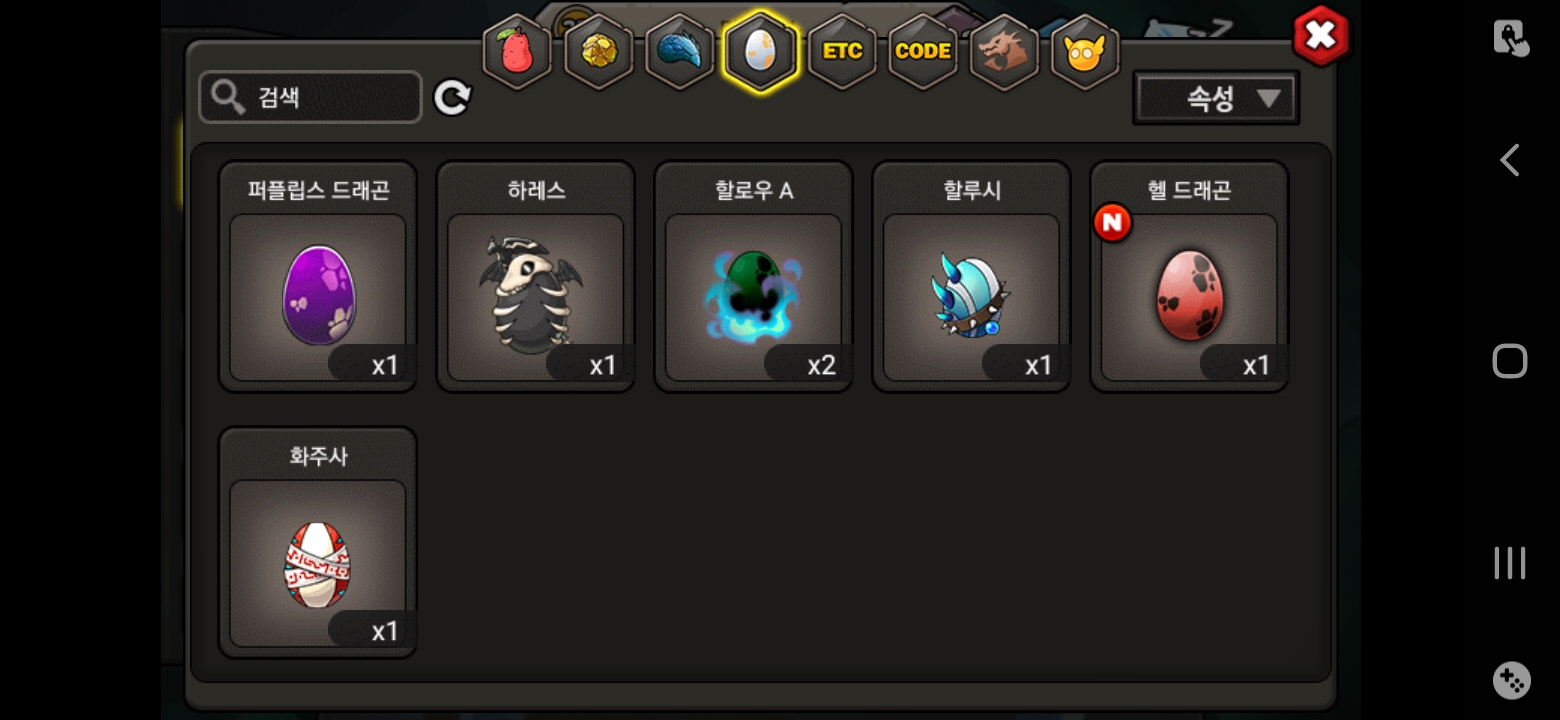Select the egg inventory tab
This screenshot has height=720, width=1560.
click(x=761, y=51)
